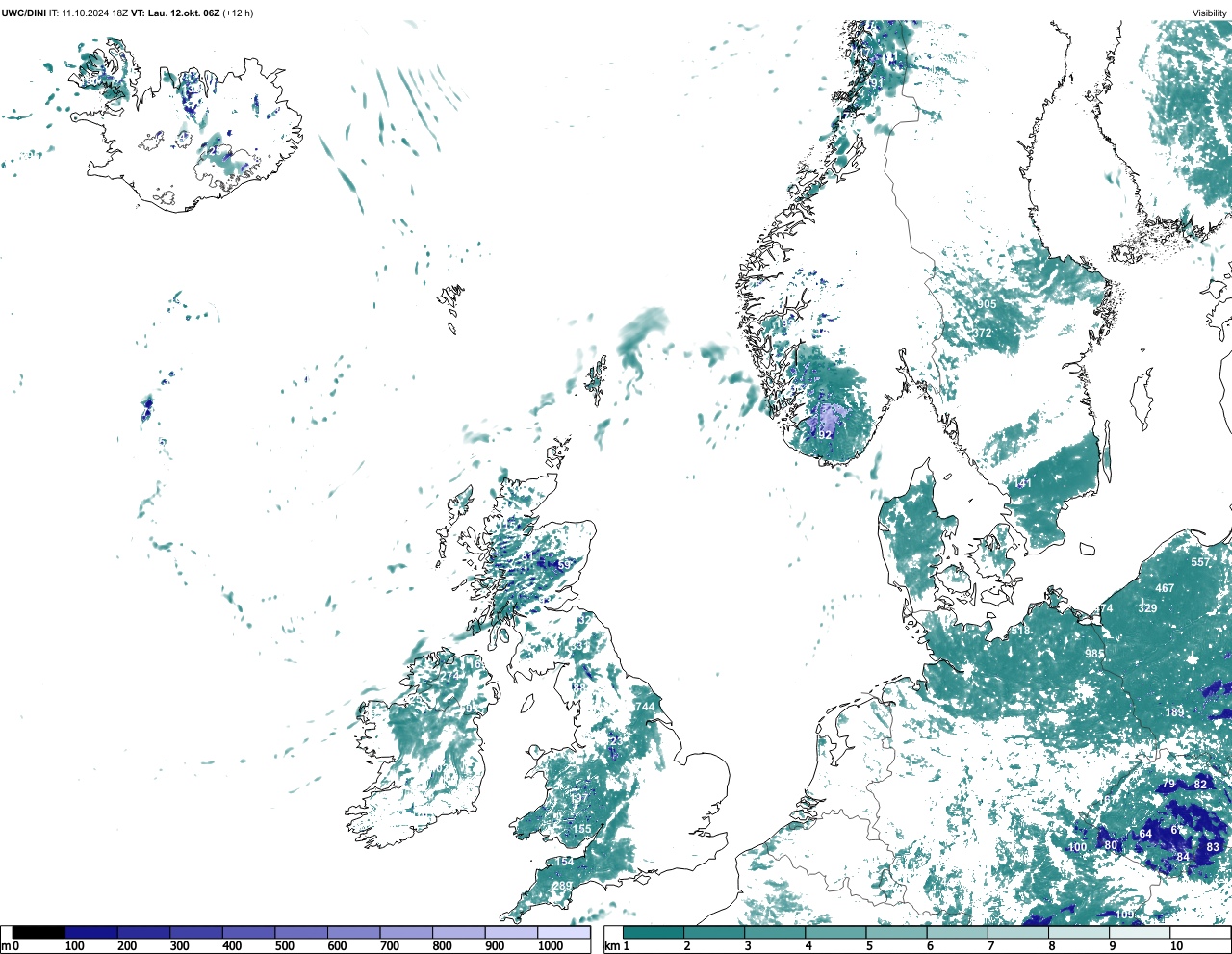The width and height of the screenshot is (1232, 954).
Task: Click the "11.10.2024 18Z" initial time text
Action: click(x=96, y=13)
